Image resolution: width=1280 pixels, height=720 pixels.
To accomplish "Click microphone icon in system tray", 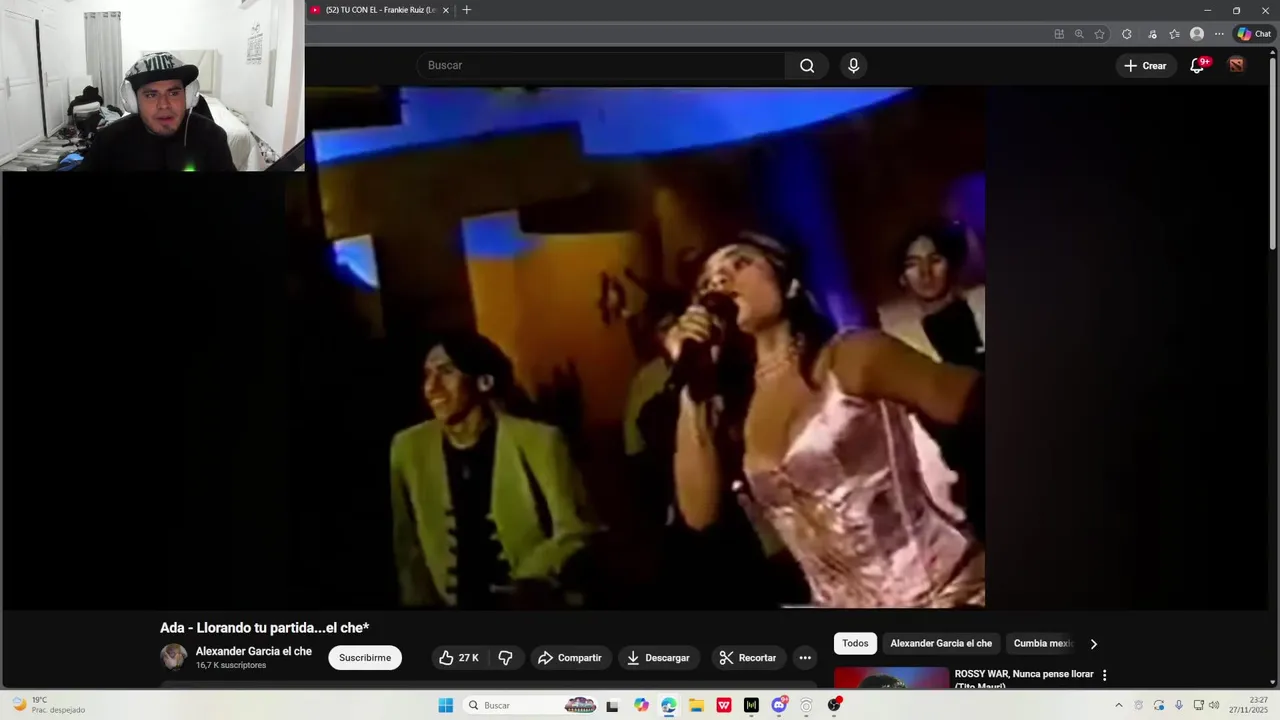I will coord(1179,705).
